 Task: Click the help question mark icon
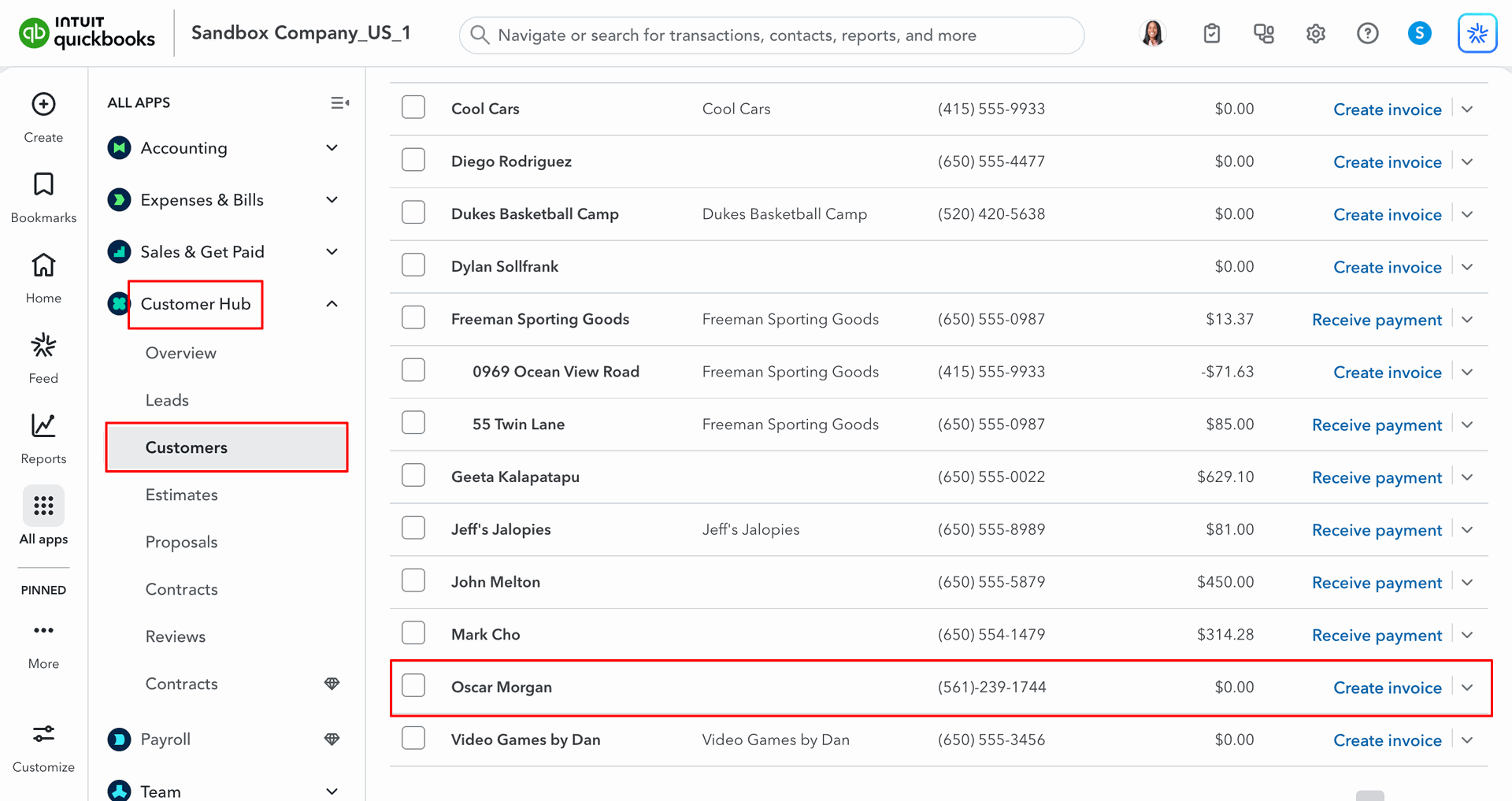point(1367,34)
